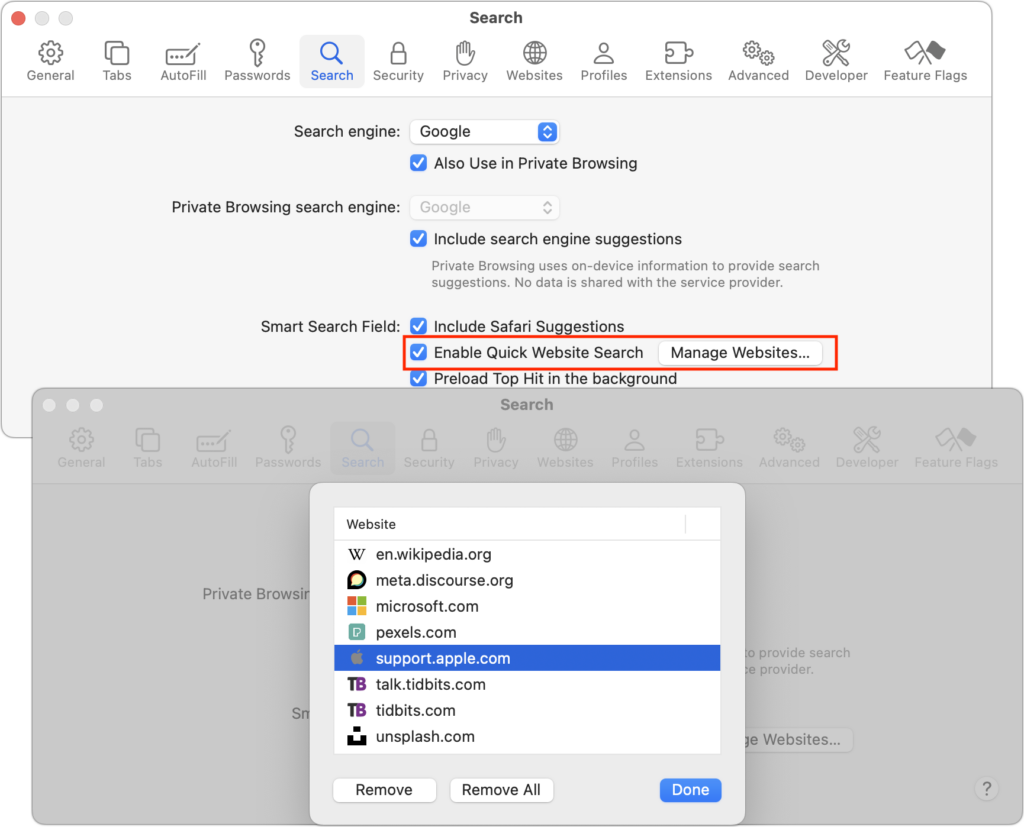1024x827 pixels.
Task: Open Private Browsing search engine dropdown
Action: pos(484,207)
